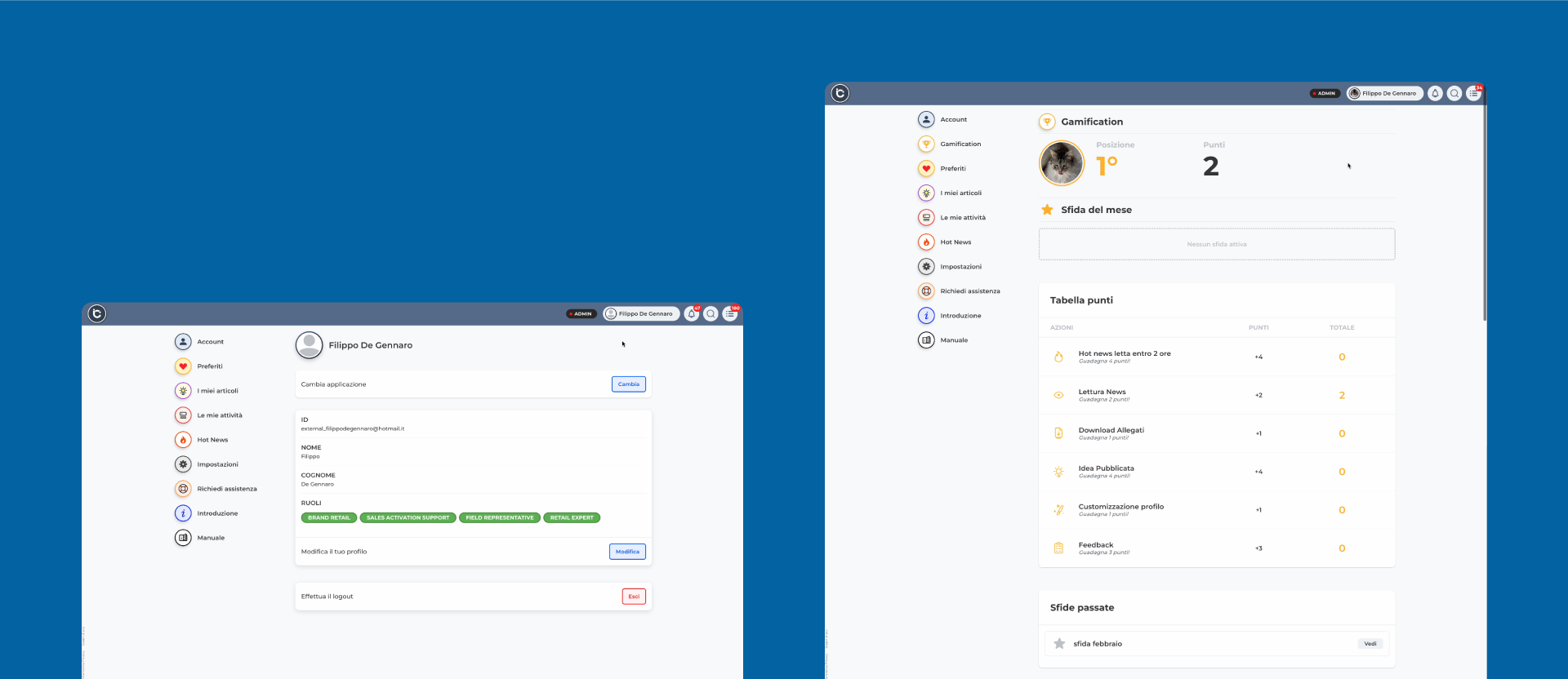Open the Hot News flame icon in the left window
Image resolution: width=1568 pixels, height=679 pixels.
coord(183,439)
